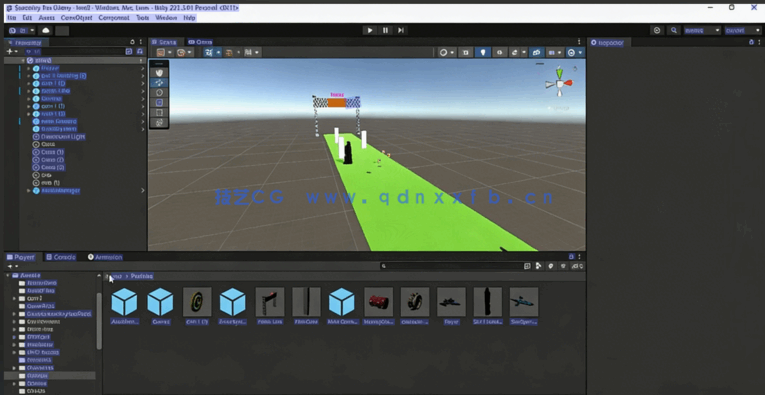Image resolution: width=765 pixels, height=395 pixels.
Task: Open the Component menu
Action: [114, 18]
